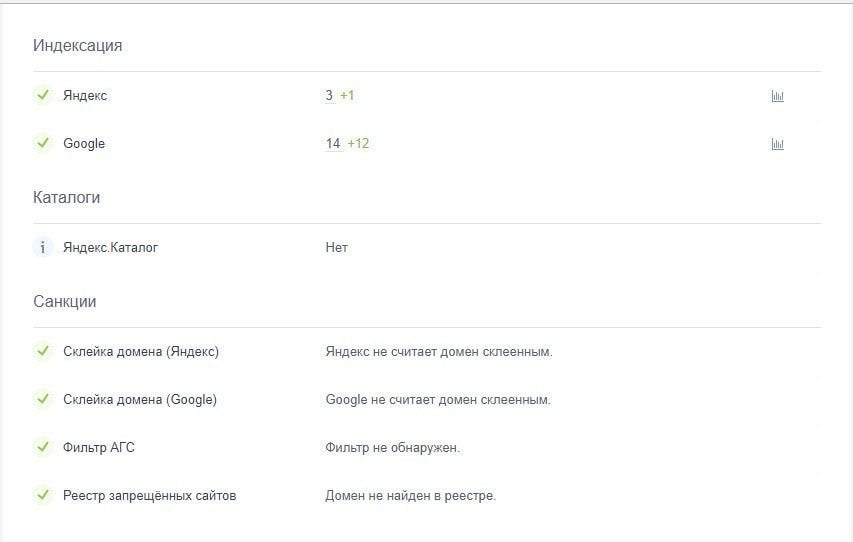Click the text 'Домен не найден в реестре.'
The height and width of the screenshot is (542, 853).
click(410, 495)
